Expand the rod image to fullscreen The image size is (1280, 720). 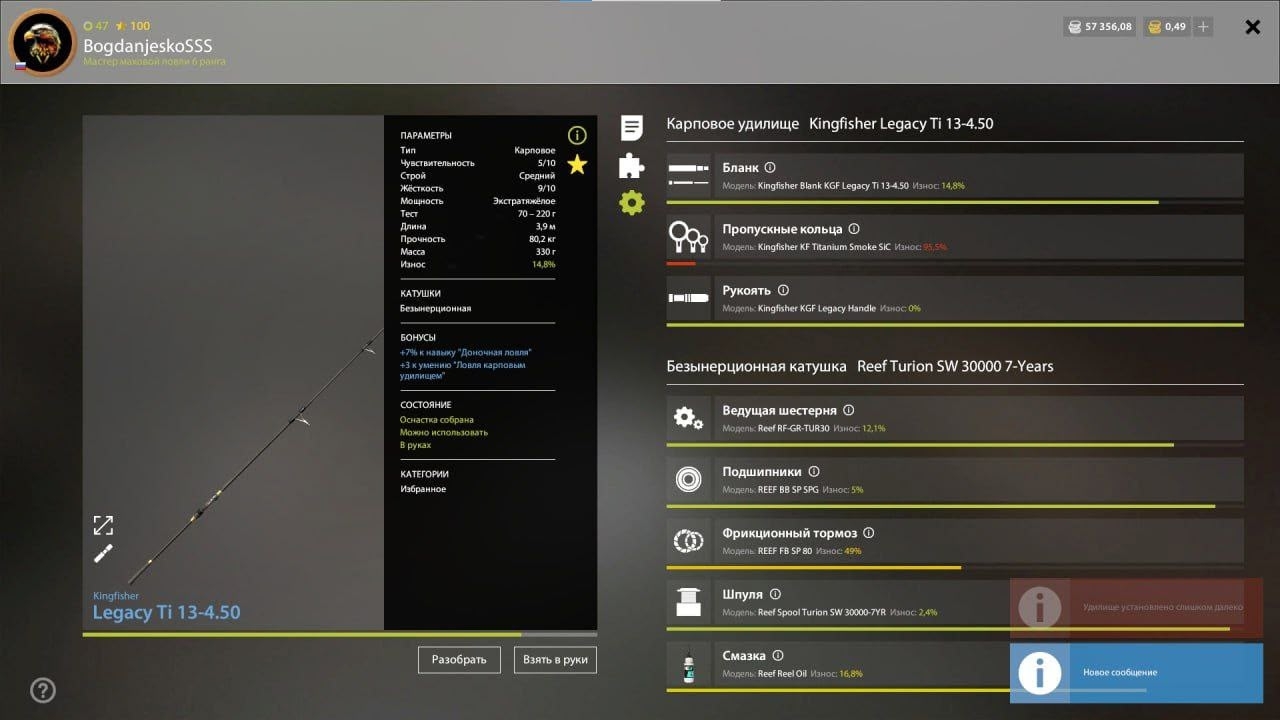pos(103,525)
